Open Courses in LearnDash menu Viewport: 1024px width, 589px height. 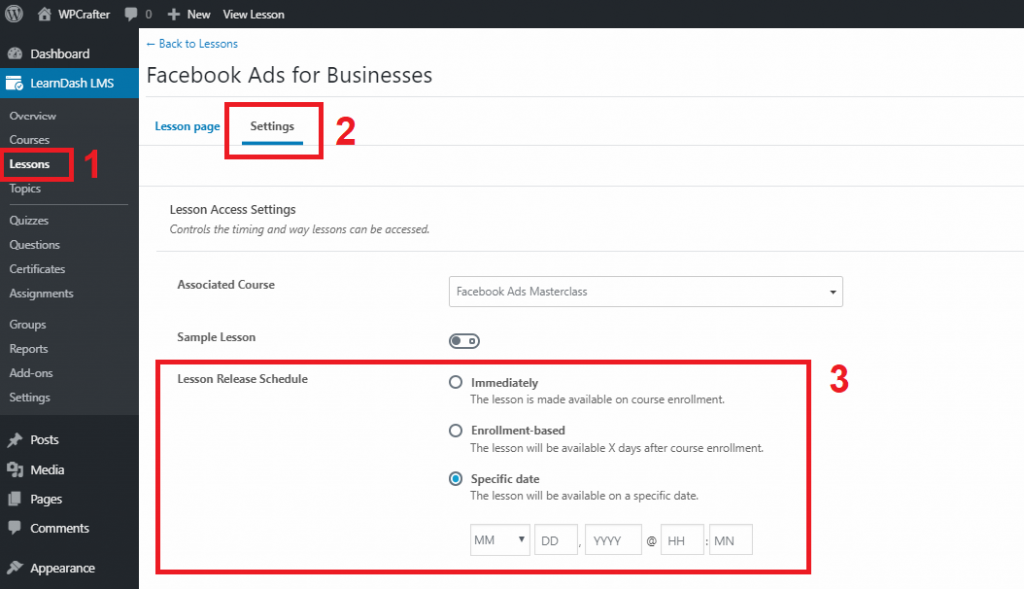tap(29, 140)
